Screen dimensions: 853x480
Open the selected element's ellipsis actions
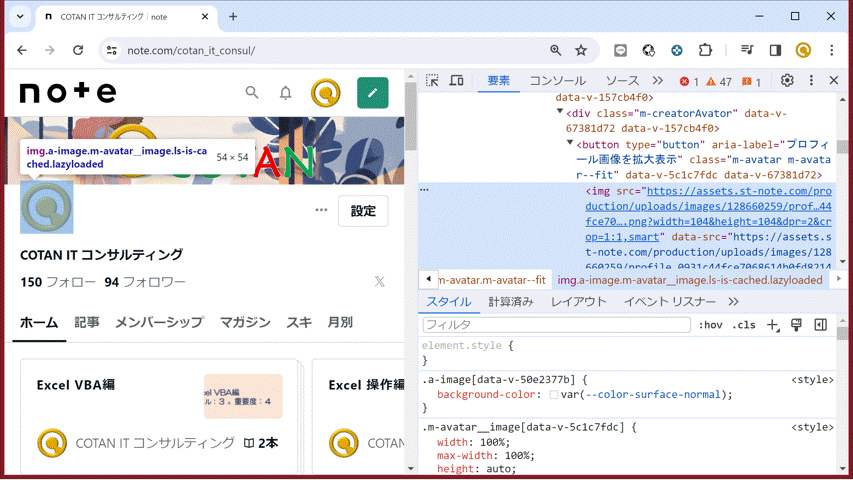click(424, 190)
